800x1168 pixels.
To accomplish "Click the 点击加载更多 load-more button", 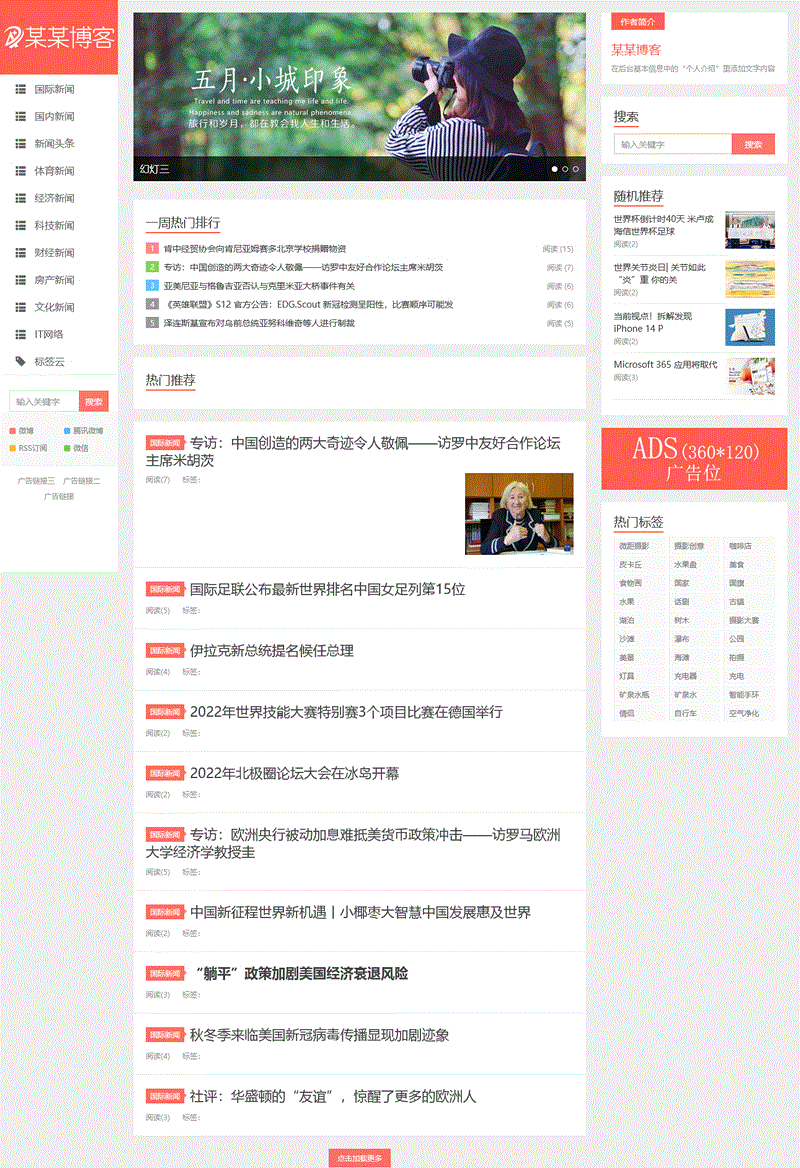I will pyautogui.click(x=359, y=1158).
